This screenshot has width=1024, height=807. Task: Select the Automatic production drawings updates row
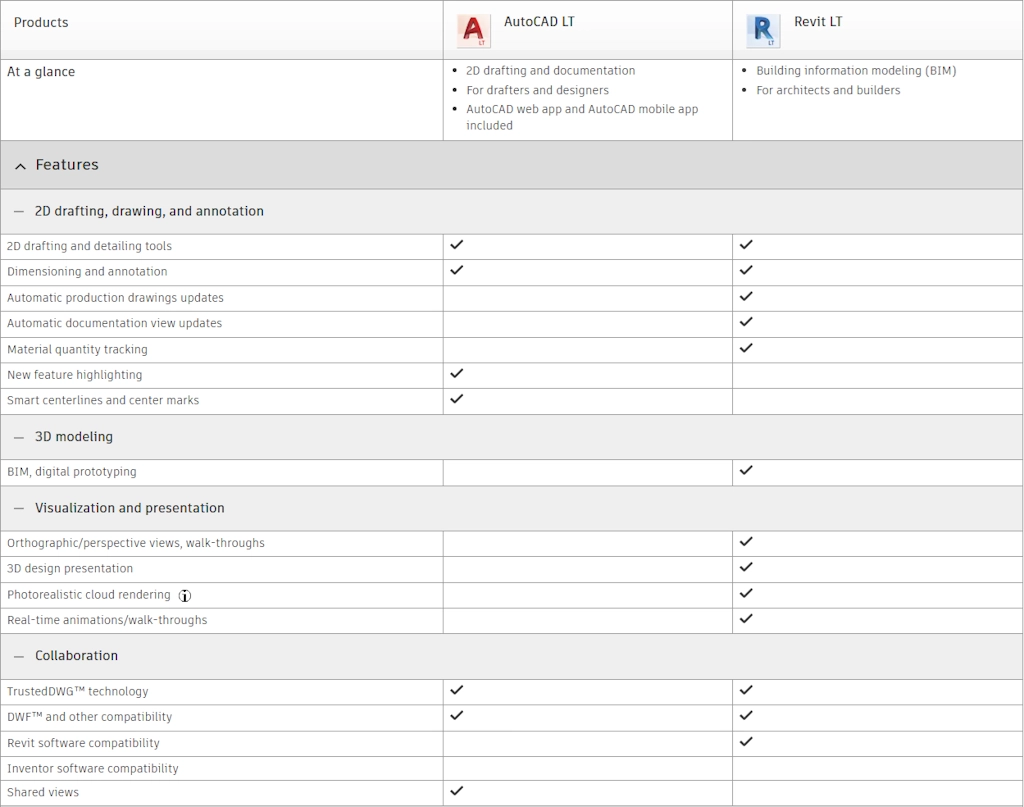click(115, 298)
